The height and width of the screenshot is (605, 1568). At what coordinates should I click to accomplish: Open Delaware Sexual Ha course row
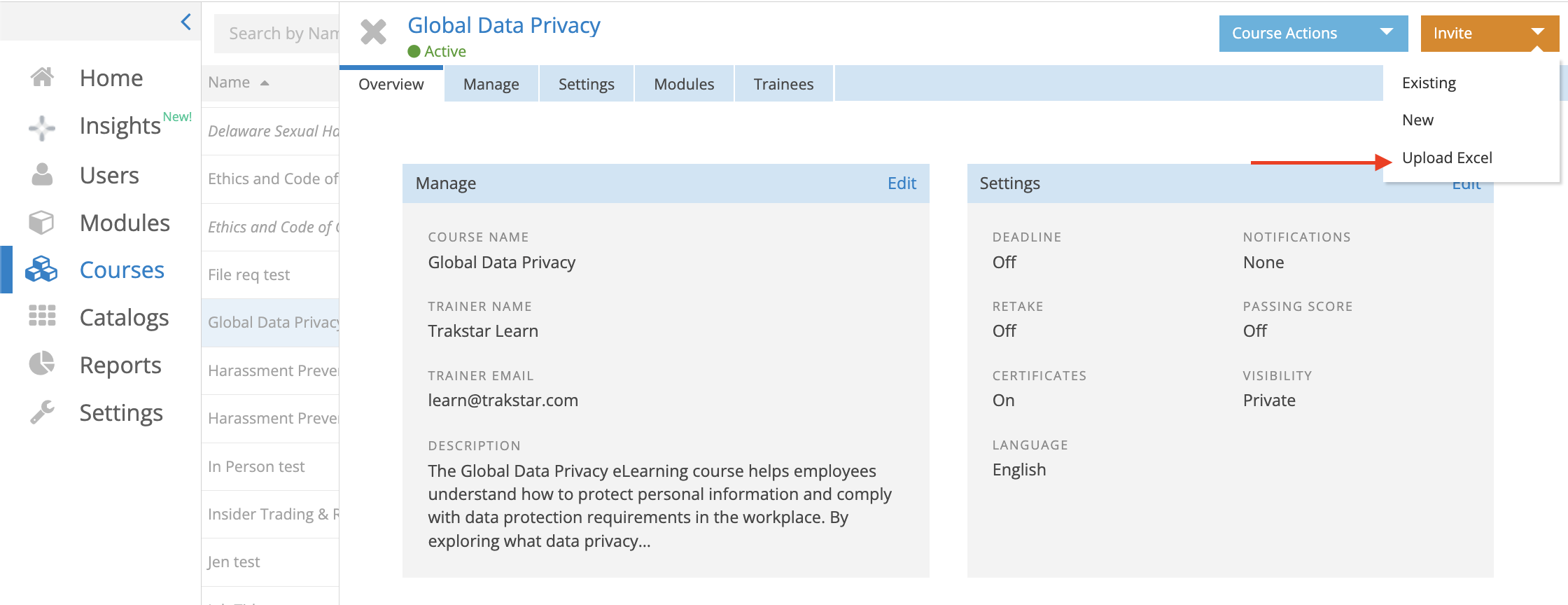(x=270, y=131)
